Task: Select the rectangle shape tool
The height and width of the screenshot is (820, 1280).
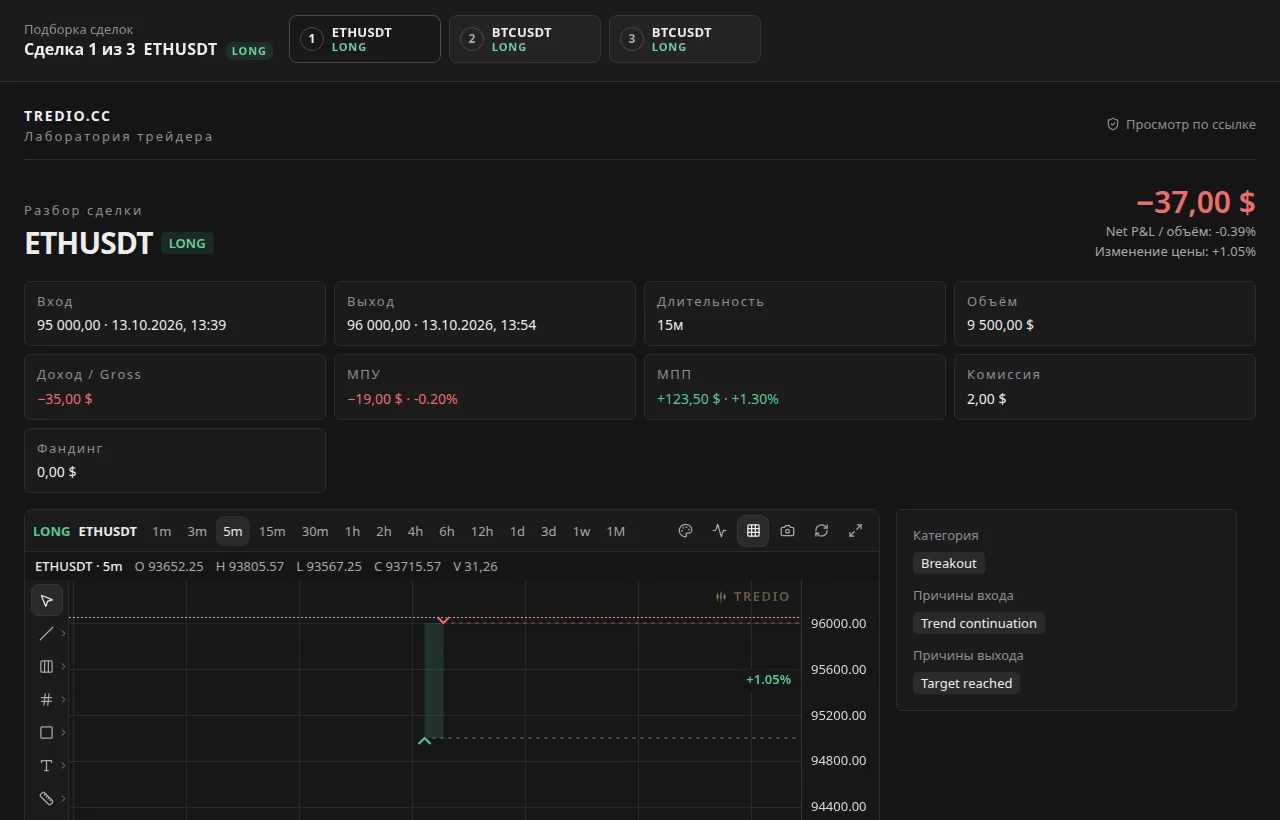Action: coord(46,732)
